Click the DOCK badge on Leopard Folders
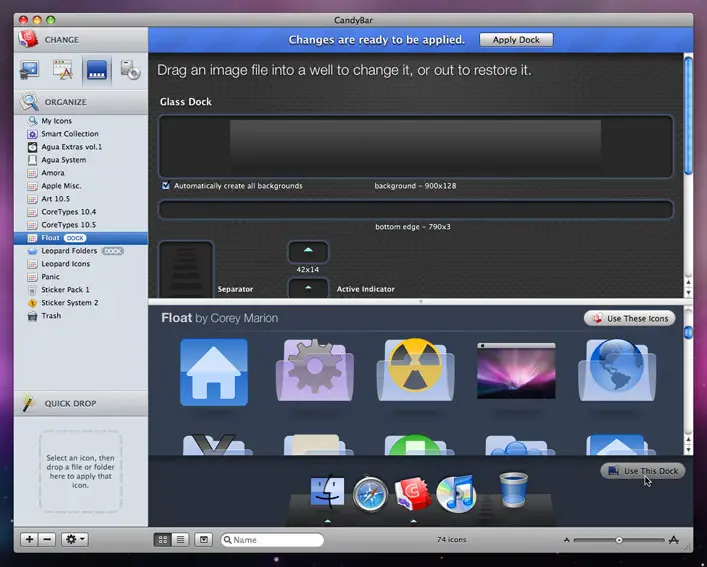 [x=112, y=251]
